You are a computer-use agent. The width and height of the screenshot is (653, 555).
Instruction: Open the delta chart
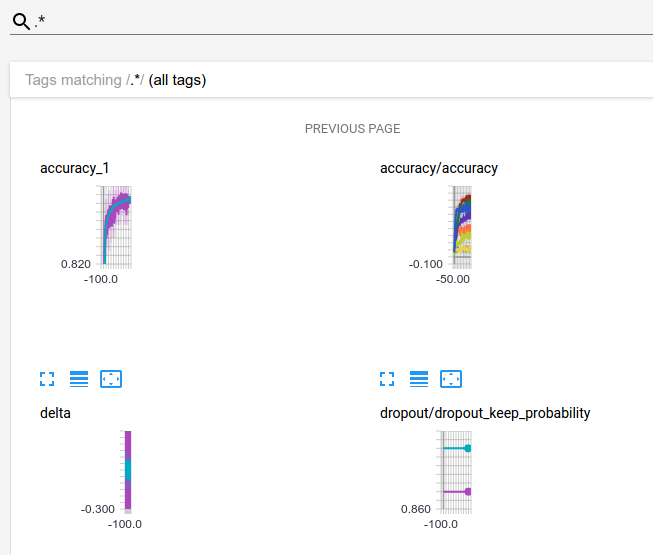[126, 472]
